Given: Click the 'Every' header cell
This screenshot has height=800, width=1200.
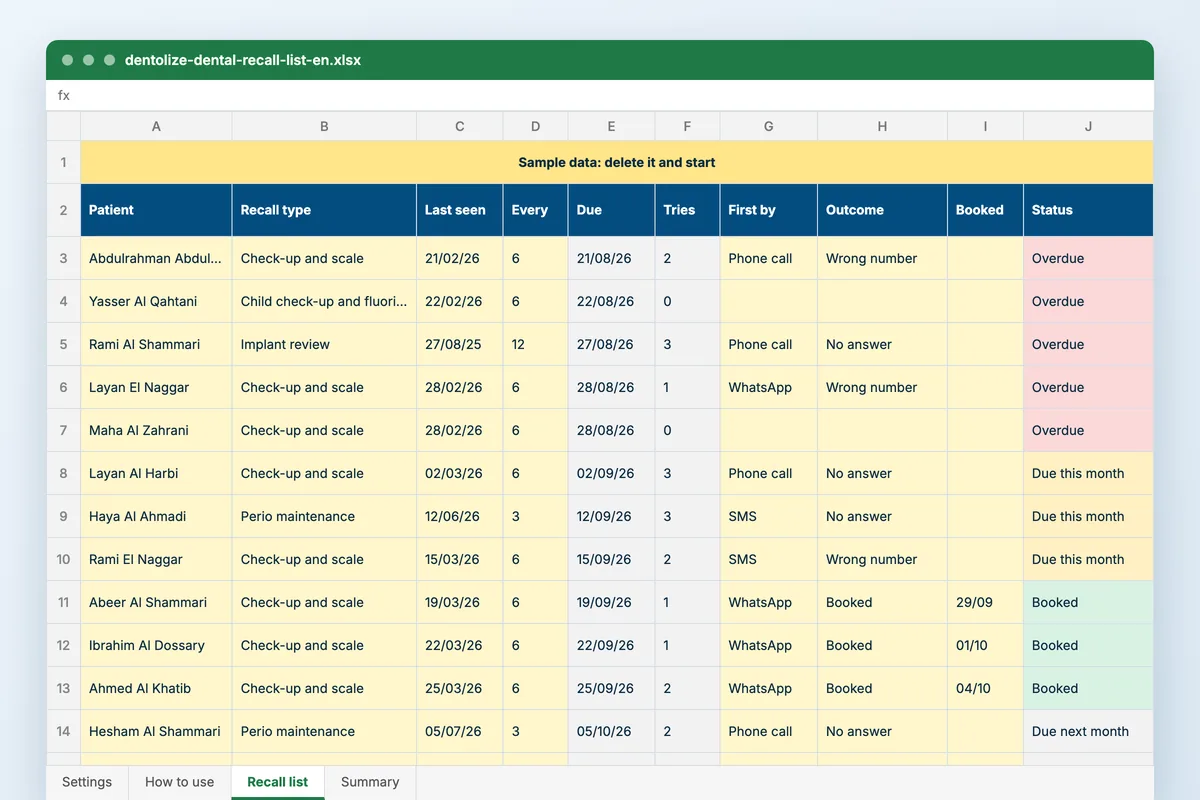Looking at the screenshot, I should (x=535, y=210).
